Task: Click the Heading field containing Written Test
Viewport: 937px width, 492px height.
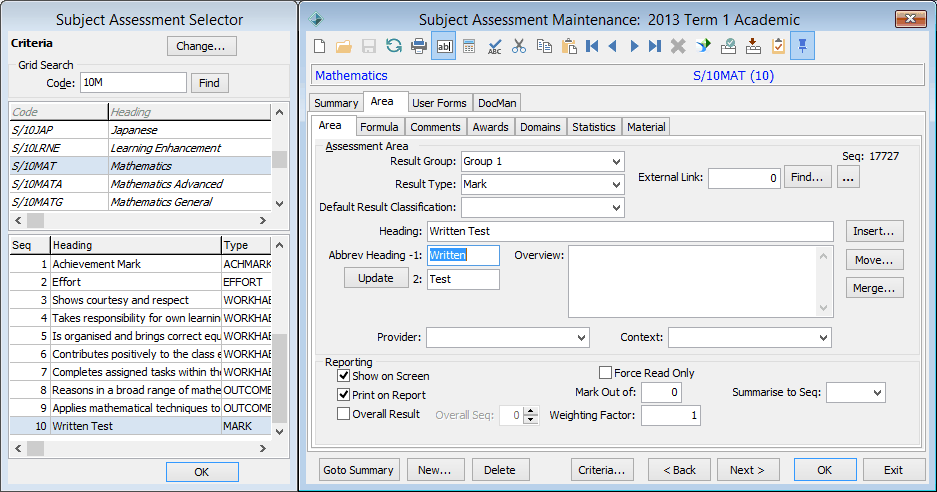Action: pos(630,231)
